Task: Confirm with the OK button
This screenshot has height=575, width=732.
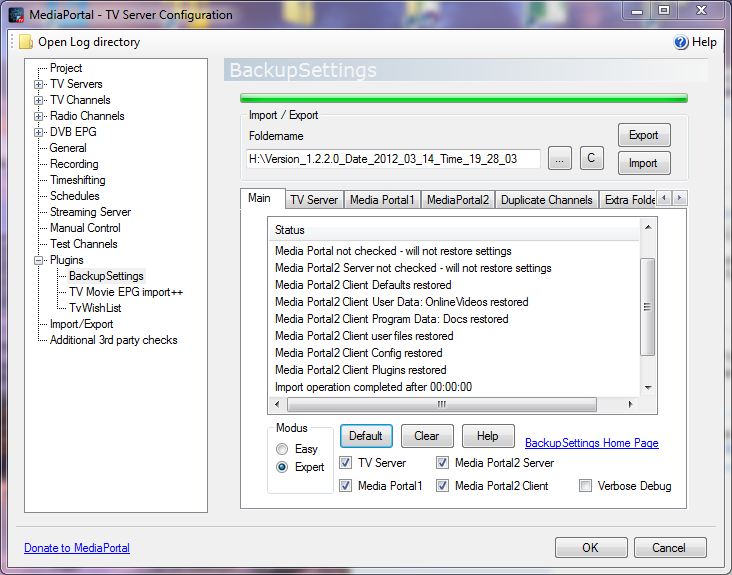Action: point(591,547)
